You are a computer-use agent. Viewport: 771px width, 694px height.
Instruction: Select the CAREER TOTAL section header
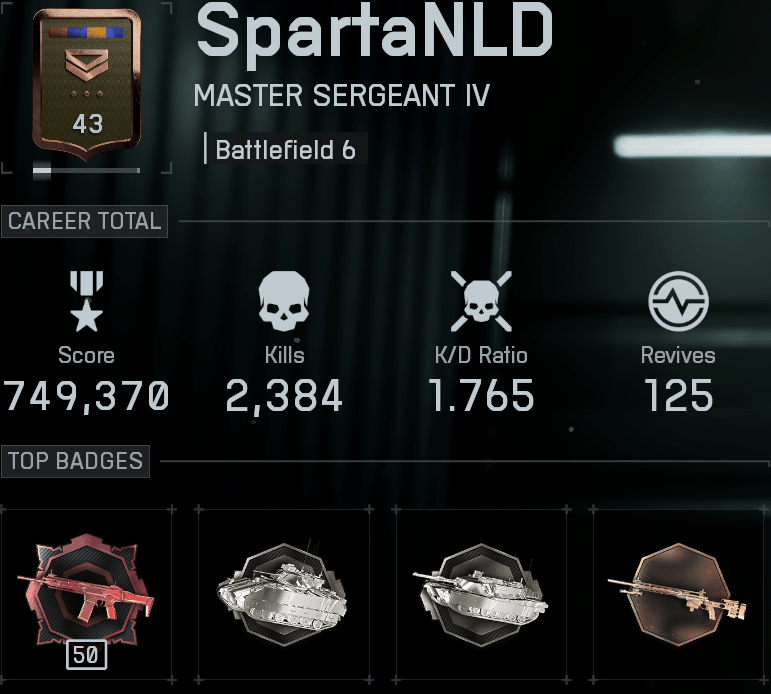84,221
